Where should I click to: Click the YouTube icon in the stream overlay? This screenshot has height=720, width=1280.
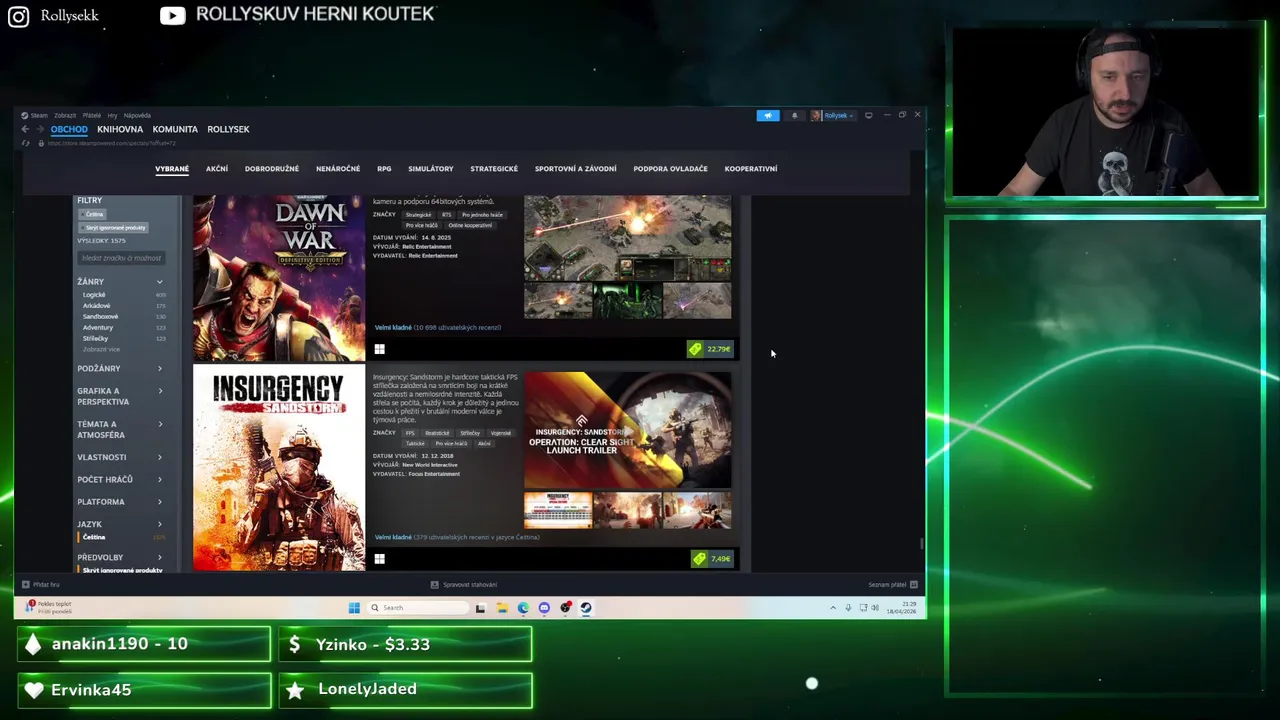click(x=173, y=15)
